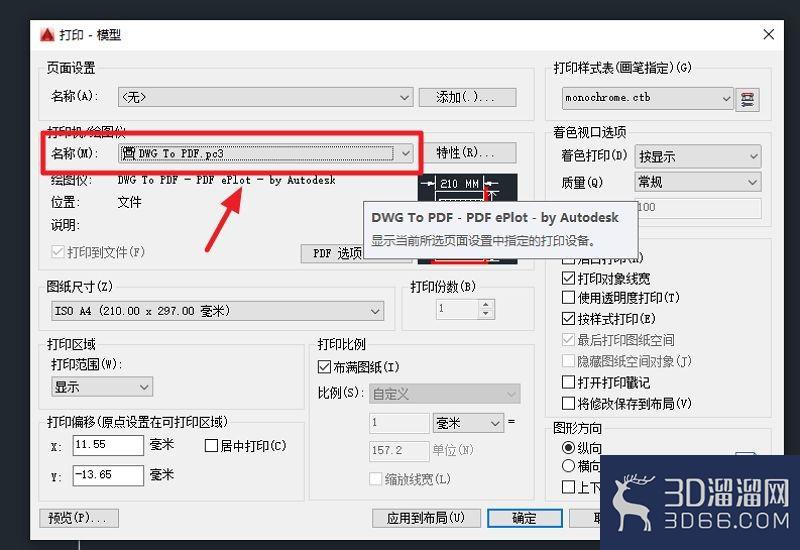Enable 将修改保存到布局 save changes checkbox
This screenshot has width=800, height=550.
click(568, 404)
